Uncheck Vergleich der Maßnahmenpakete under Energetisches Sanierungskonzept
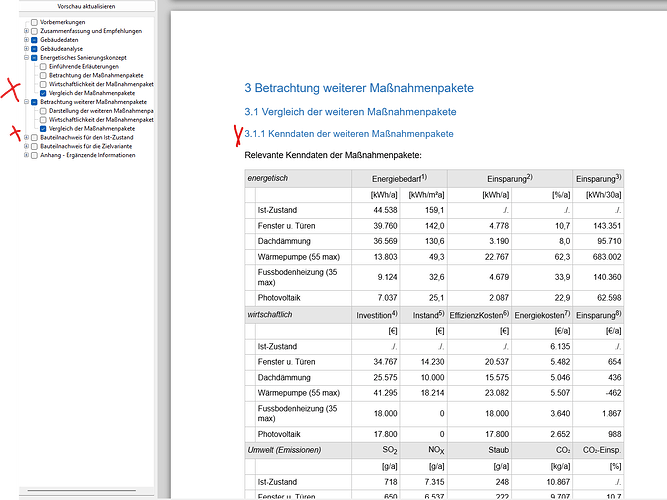The height and width of the screenshot is (500, 667). (x=43, y=93)
